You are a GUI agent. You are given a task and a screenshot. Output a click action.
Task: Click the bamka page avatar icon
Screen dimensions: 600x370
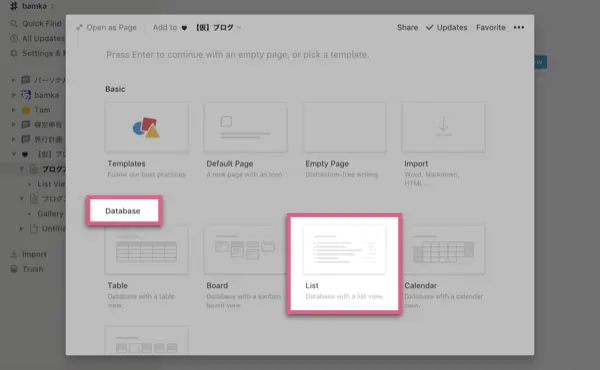click(26, 95)
